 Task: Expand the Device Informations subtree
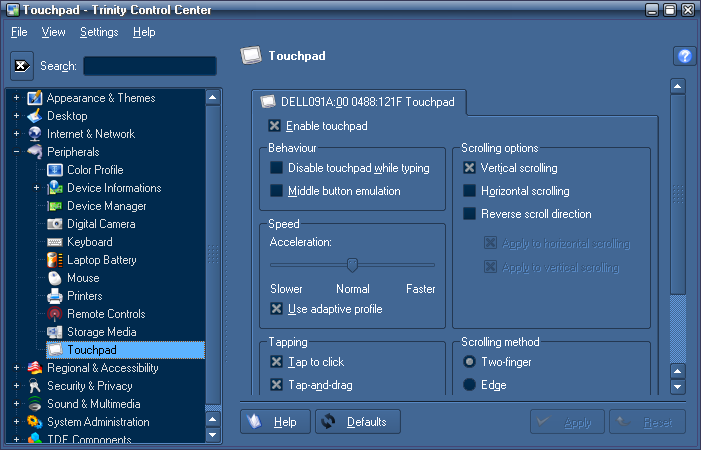click(x=36, y=188)
